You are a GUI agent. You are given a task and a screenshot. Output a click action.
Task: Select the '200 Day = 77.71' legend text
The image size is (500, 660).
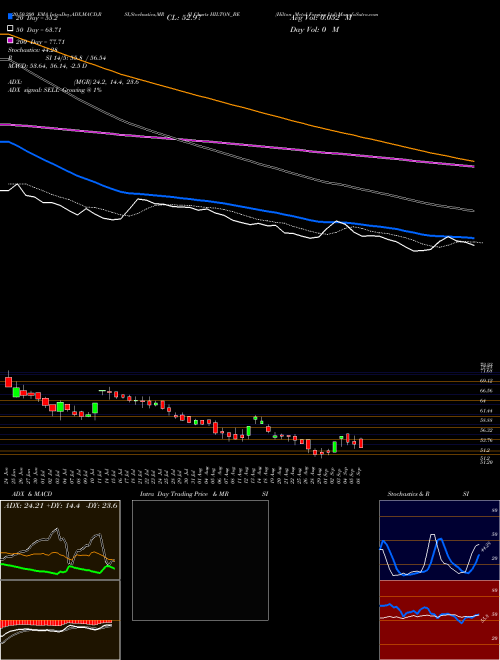click(x=40, y=42)
